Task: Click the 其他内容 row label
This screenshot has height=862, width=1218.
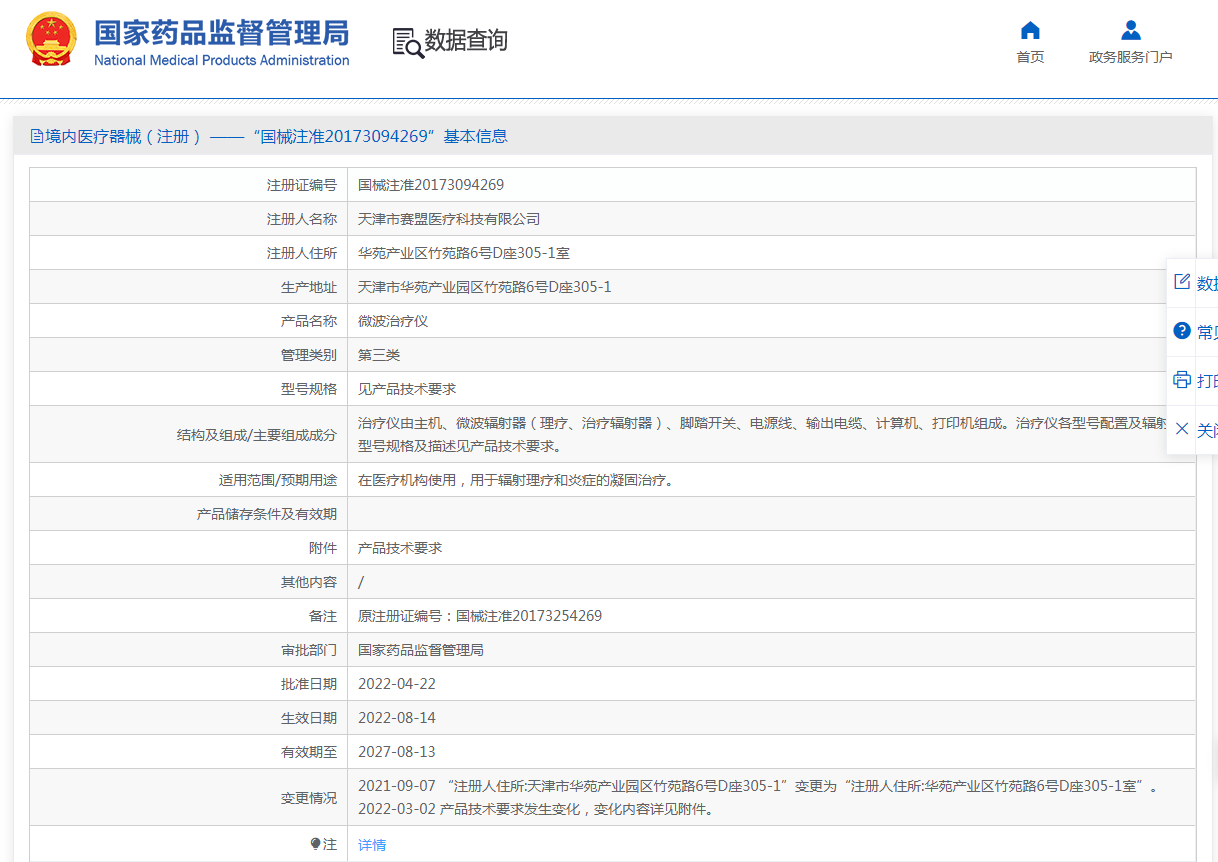Action: point(309,582)
